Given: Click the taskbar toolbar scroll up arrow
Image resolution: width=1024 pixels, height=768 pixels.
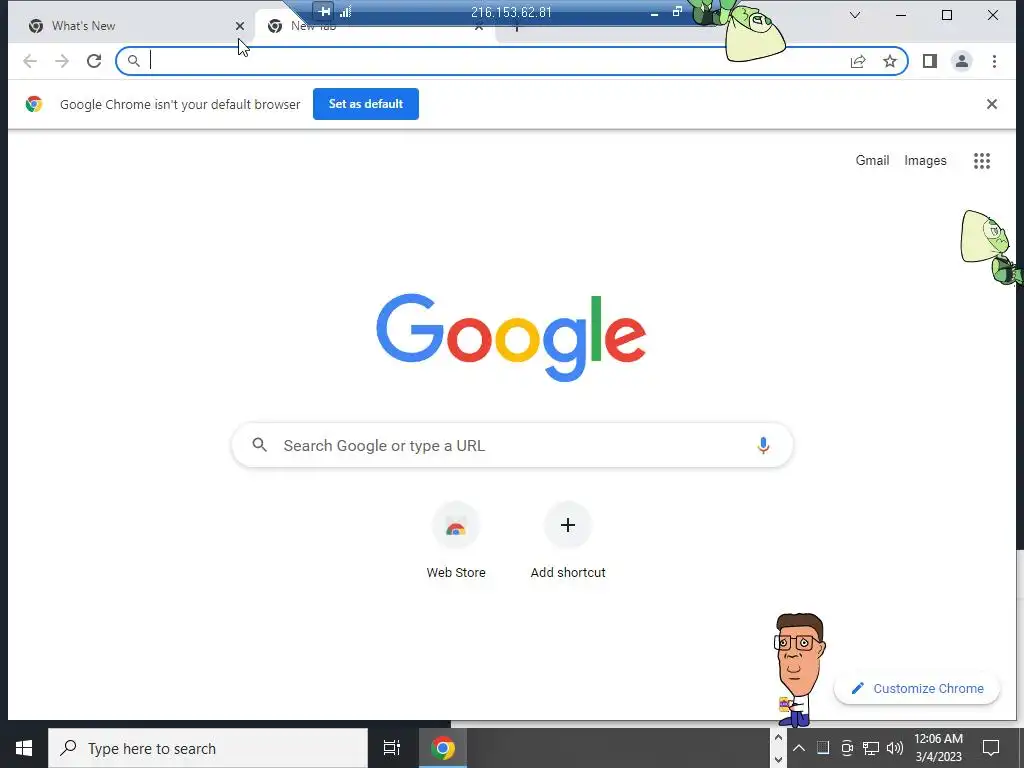Looking at the screenshot, I should pos(778,738).
